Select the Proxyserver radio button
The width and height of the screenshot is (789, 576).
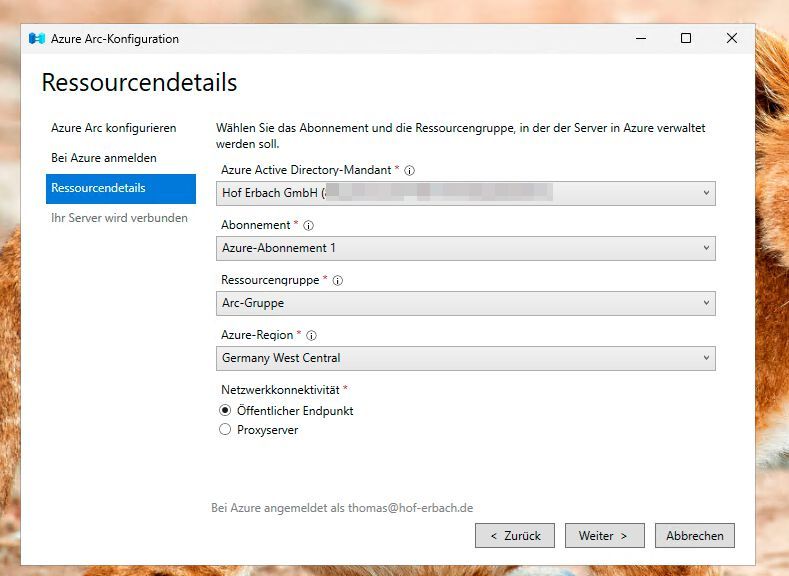point(225,430)
